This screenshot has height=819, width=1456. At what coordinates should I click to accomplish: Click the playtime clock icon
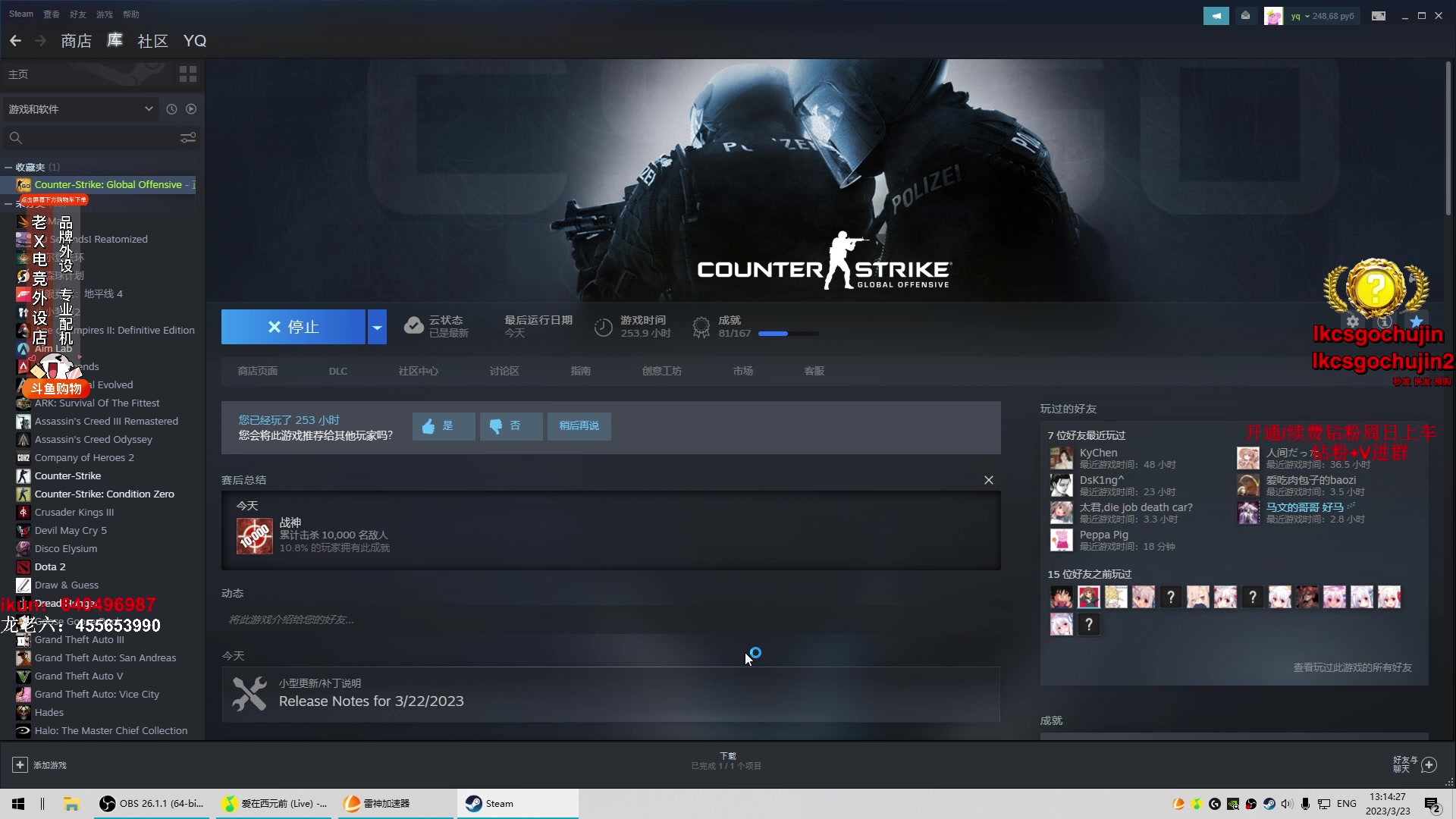(603, 327)
